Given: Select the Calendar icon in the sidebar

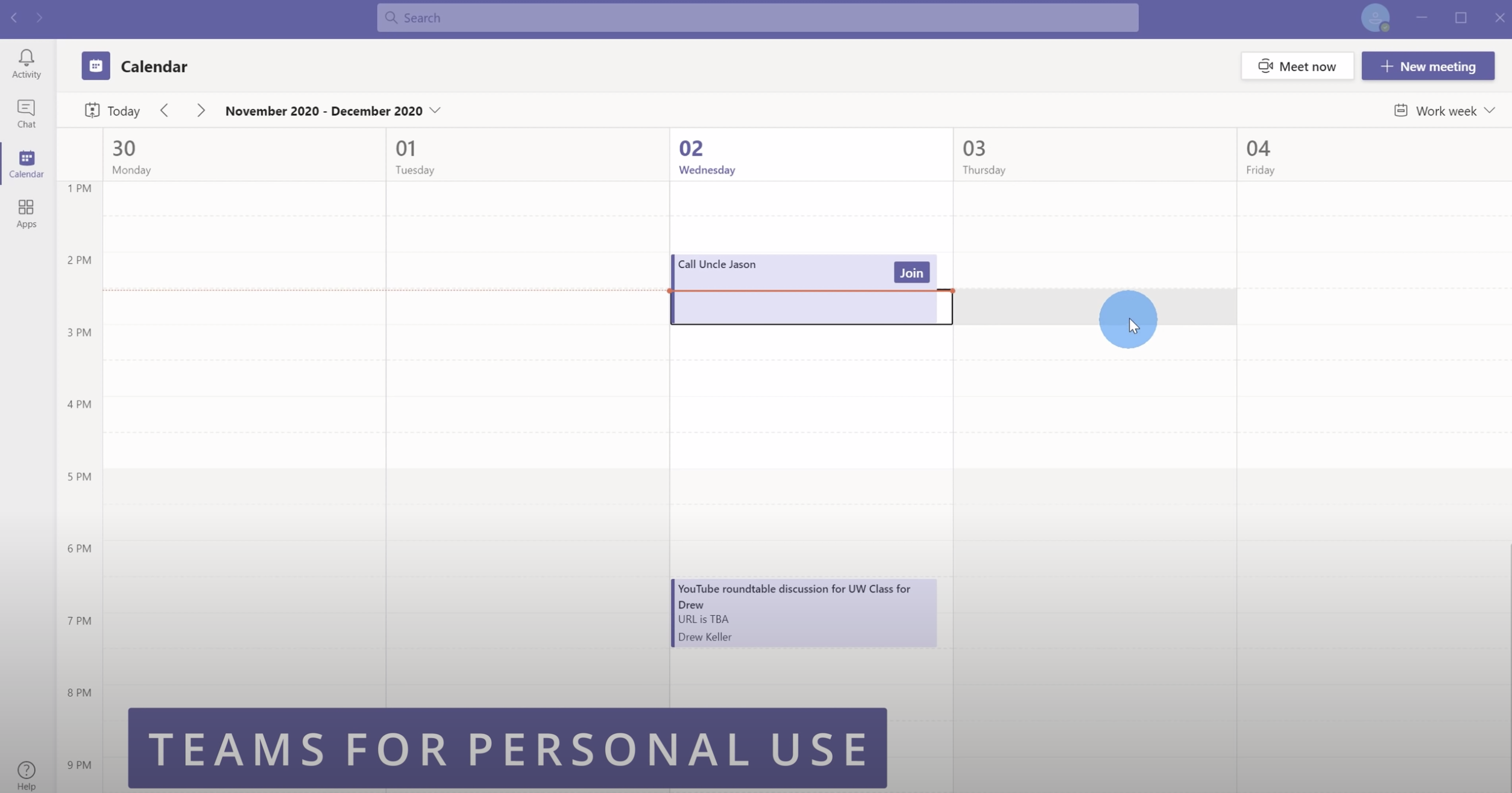Looking at the screenshot, I should coord(26,163).
